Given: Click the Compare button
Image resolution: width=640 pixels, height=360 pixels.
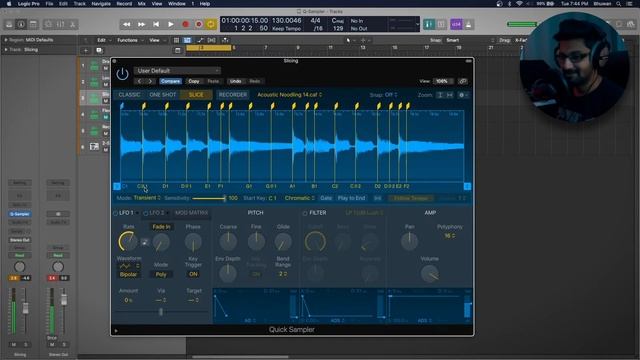Looking at the screenshot, I should point(170,81).
